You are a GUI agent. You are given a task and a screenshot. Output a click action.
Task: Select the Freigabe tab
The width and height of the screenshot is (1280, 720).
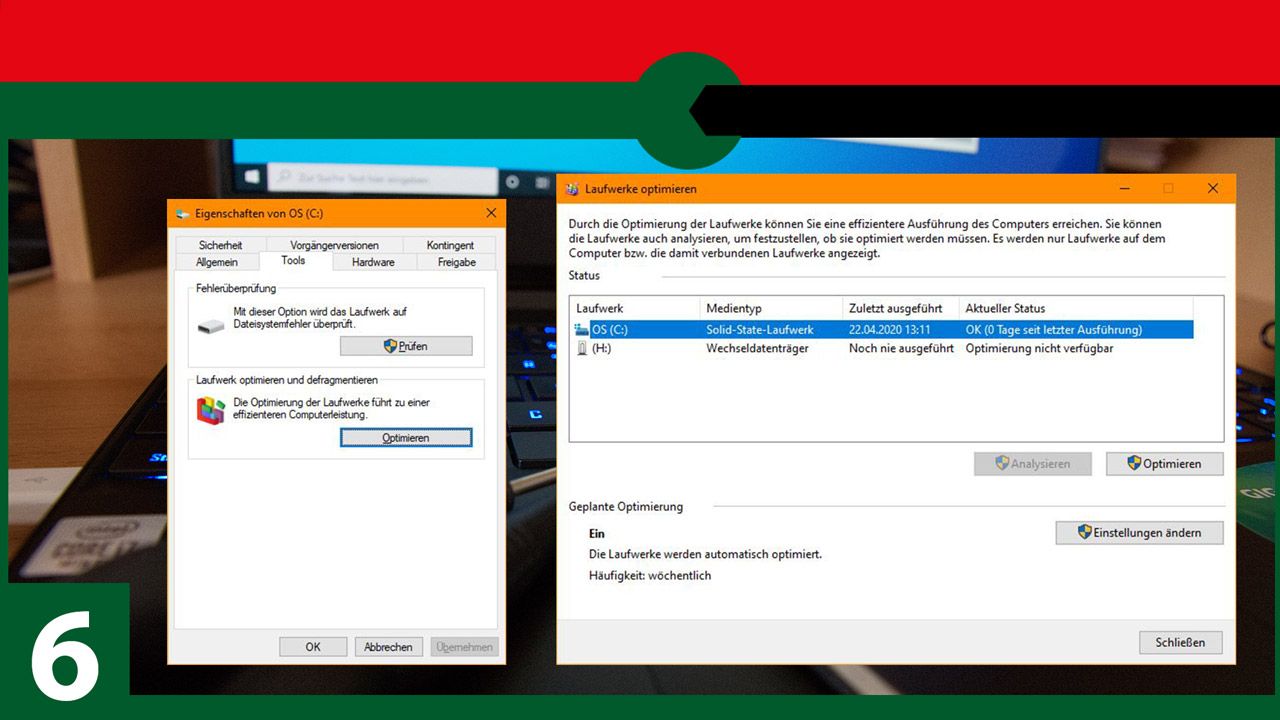click(x=456, y=261)
